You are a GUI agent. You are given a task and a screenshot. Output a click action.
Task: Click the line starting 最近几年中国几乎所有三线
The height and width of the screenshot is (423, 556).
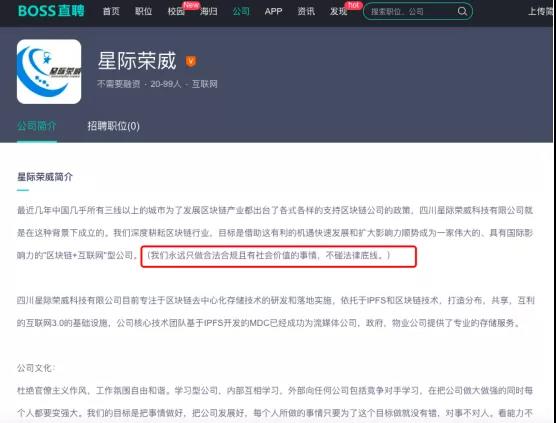click(x=275, y=211)
